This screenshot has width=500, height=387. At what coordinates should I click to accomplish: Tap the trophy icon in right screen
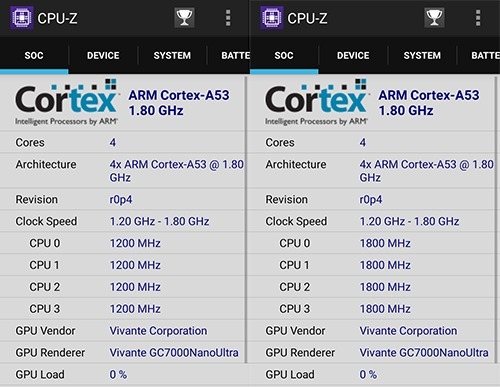click(x=434, y=18)
